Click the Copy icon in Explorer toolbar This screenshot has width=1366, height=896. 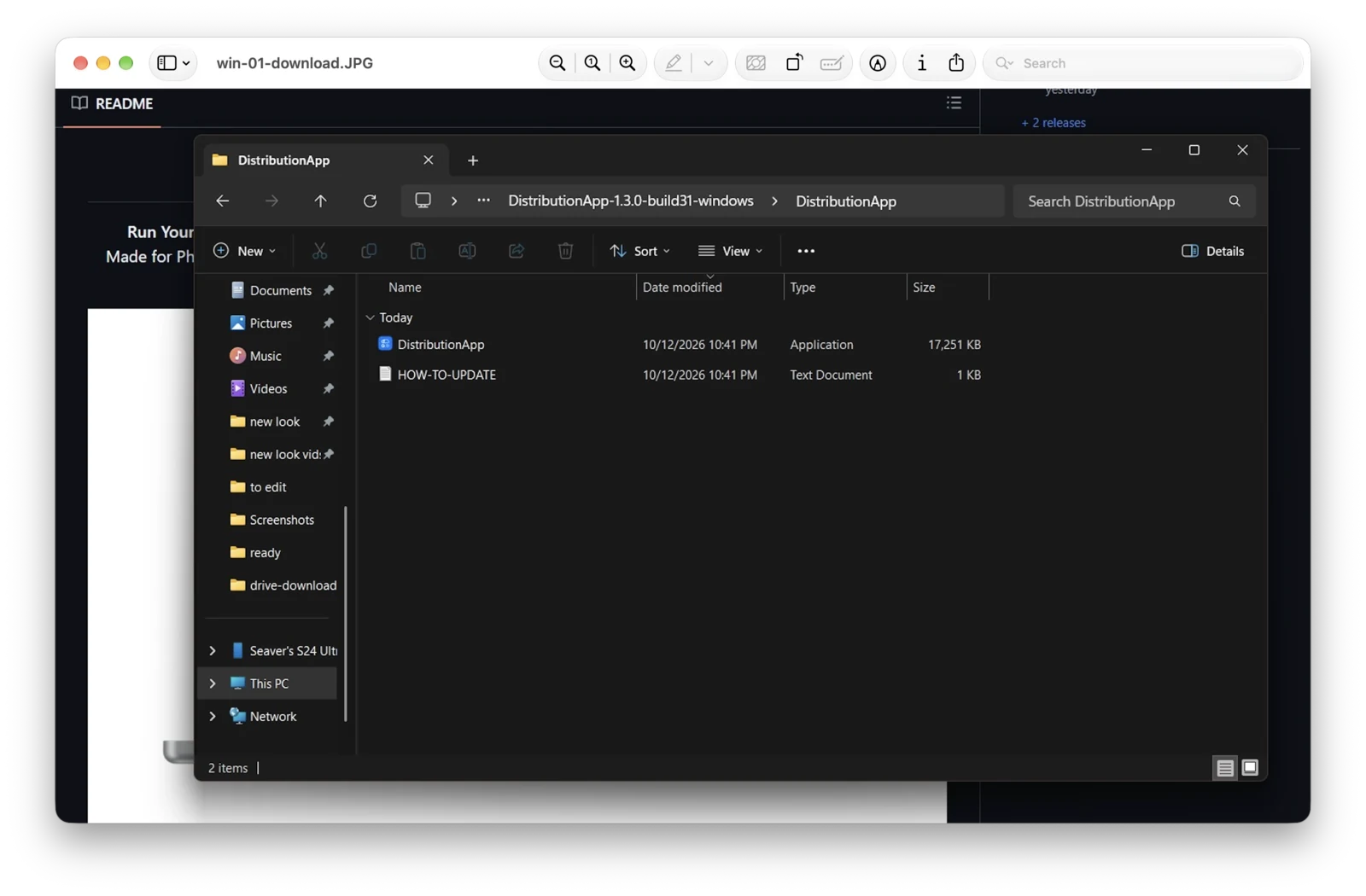pos(369,251)
